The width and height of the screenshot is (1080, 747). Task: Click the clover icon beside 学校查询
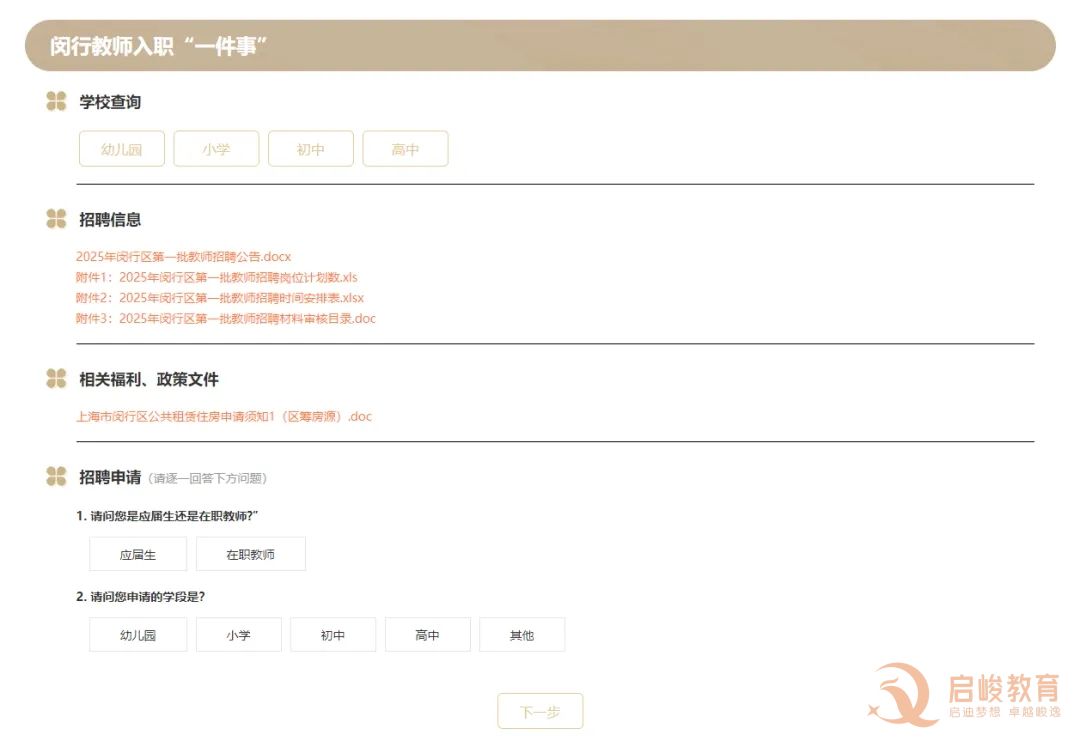[x=56, y=101]
